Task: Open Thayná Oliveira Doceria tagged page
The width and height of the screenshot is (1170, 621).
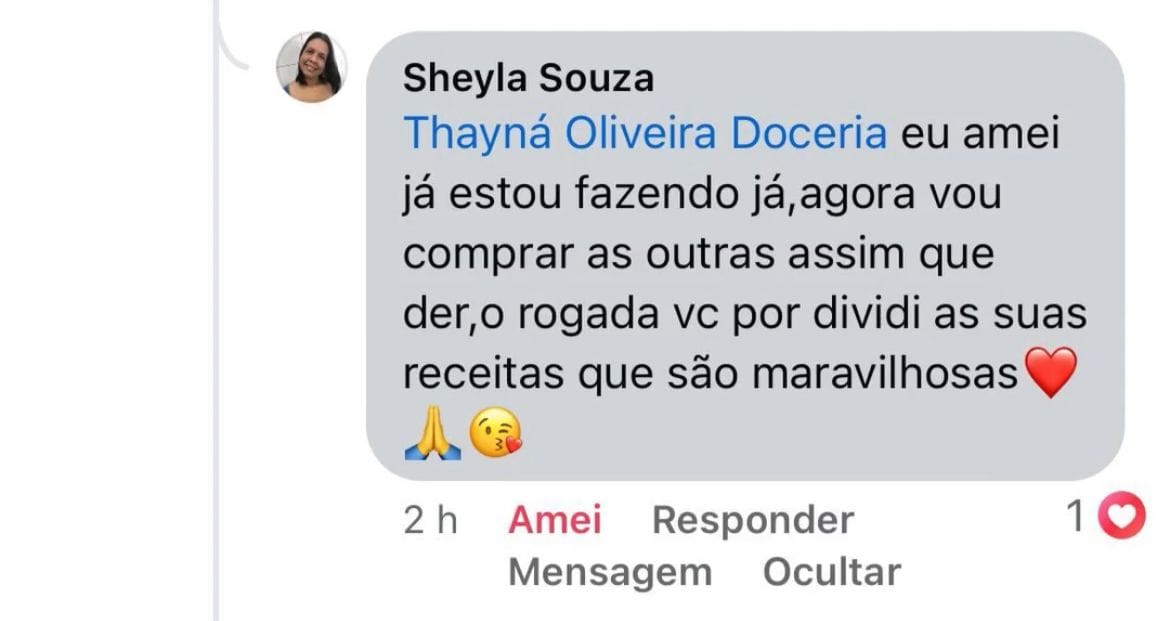Action: click(645, 134)
